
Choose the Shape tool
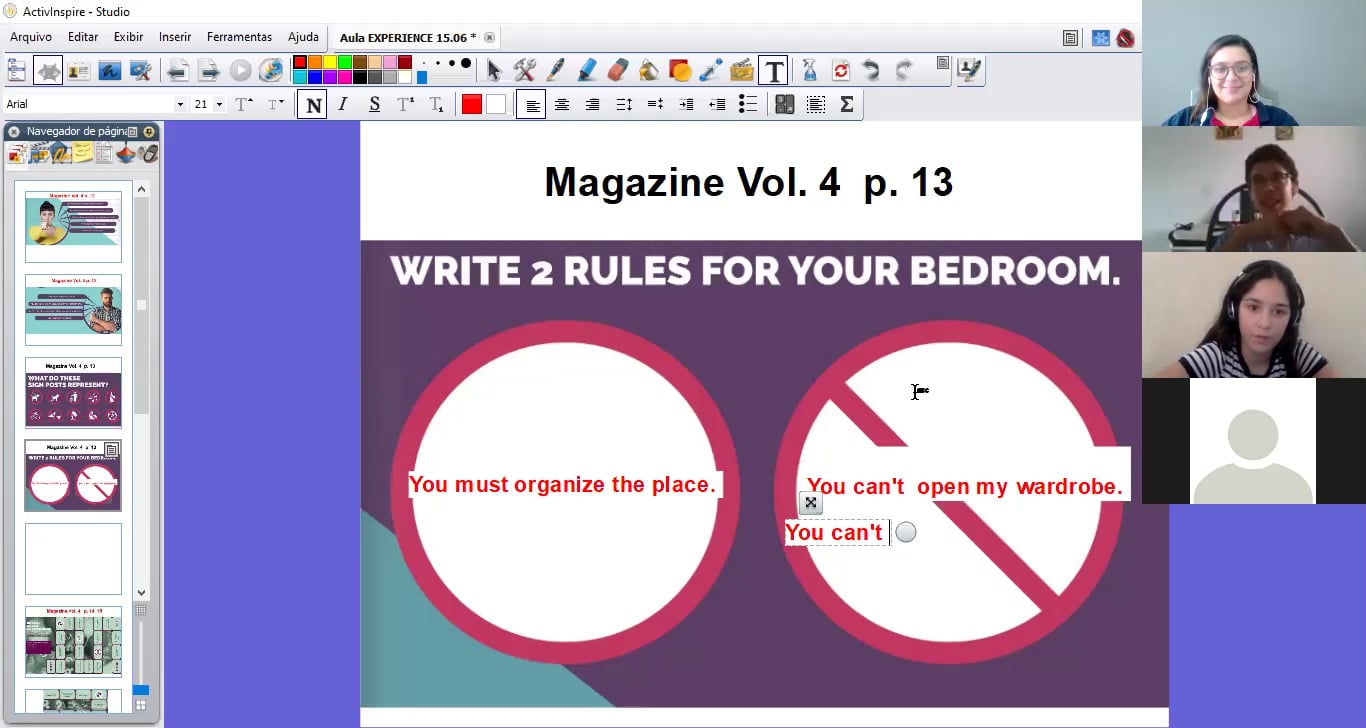coord(680,70)
